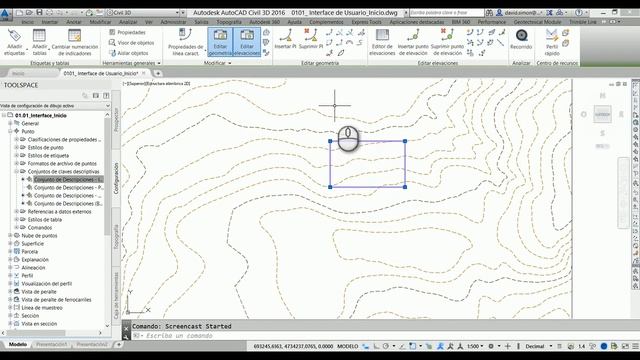Select the Aislar objetos tool
This screenshot has width=640, height=360.
129,53
